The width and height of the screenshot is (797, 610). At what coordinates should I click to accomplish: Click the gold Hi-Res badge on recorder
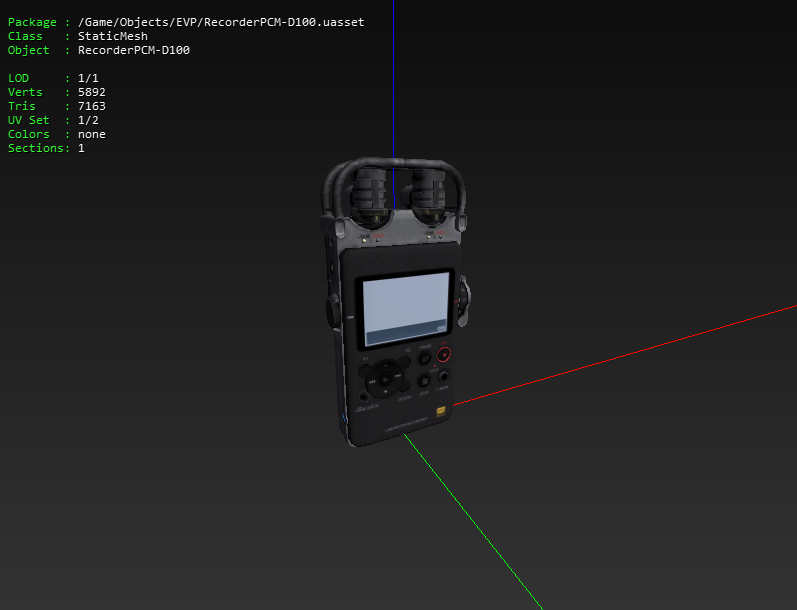point(441,411)
